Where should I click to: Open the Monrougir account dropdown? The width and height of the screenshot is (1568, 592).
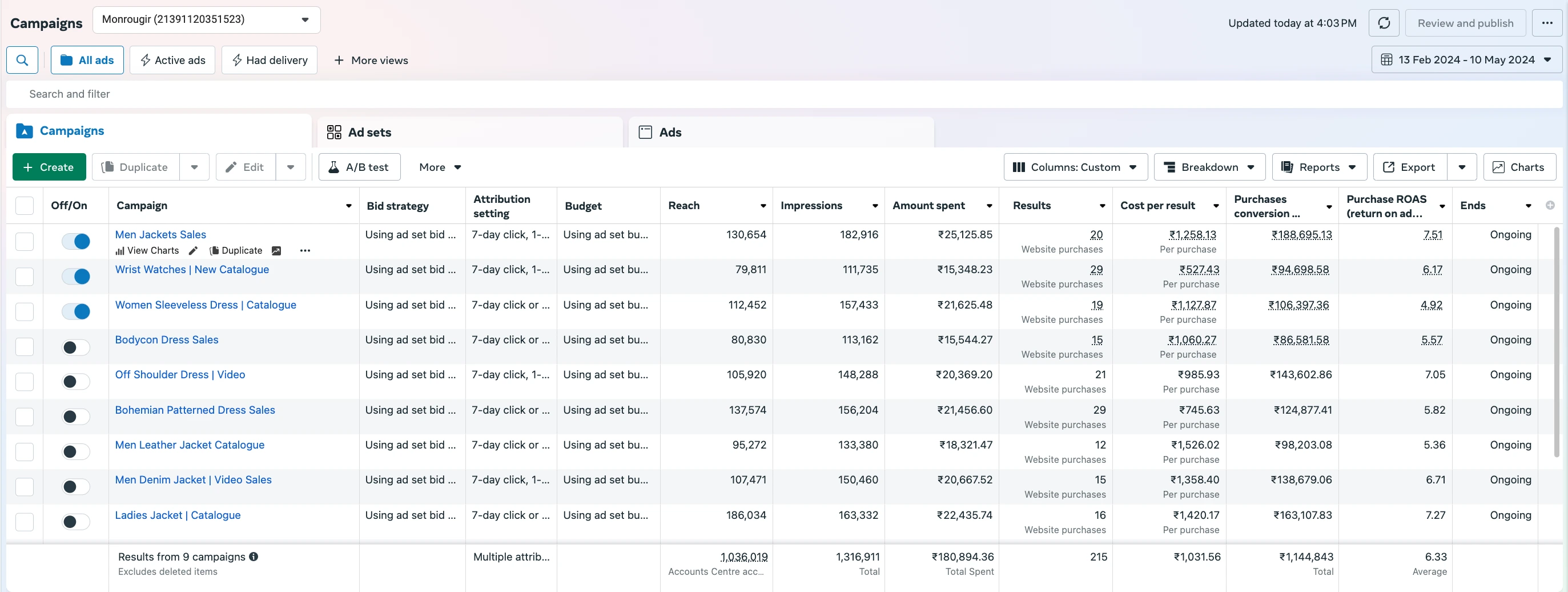[x=206, y=20]
